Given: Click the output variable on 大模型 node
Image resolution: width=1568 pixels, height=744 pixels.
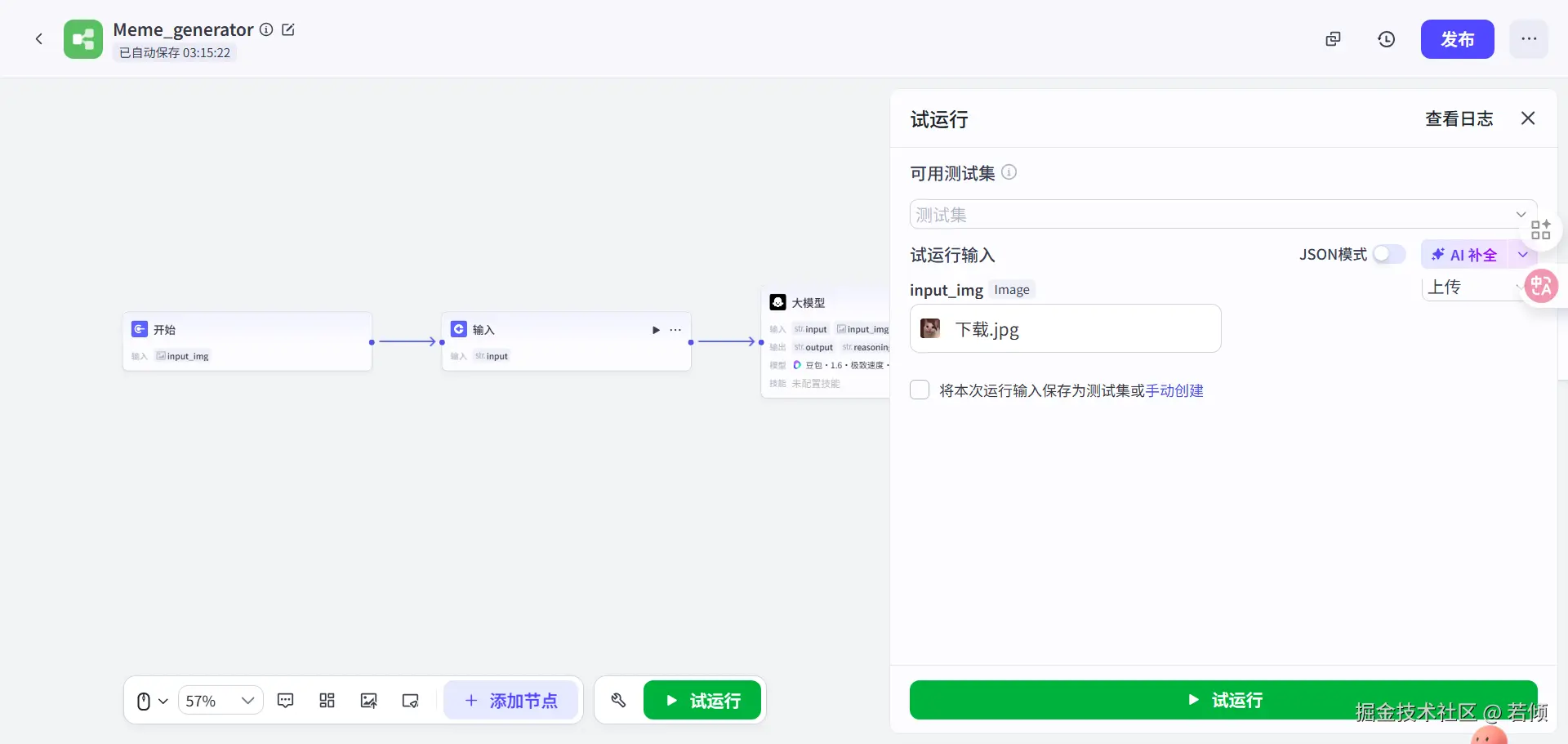Looking at the screenshot, I should [x=813, y=347].
